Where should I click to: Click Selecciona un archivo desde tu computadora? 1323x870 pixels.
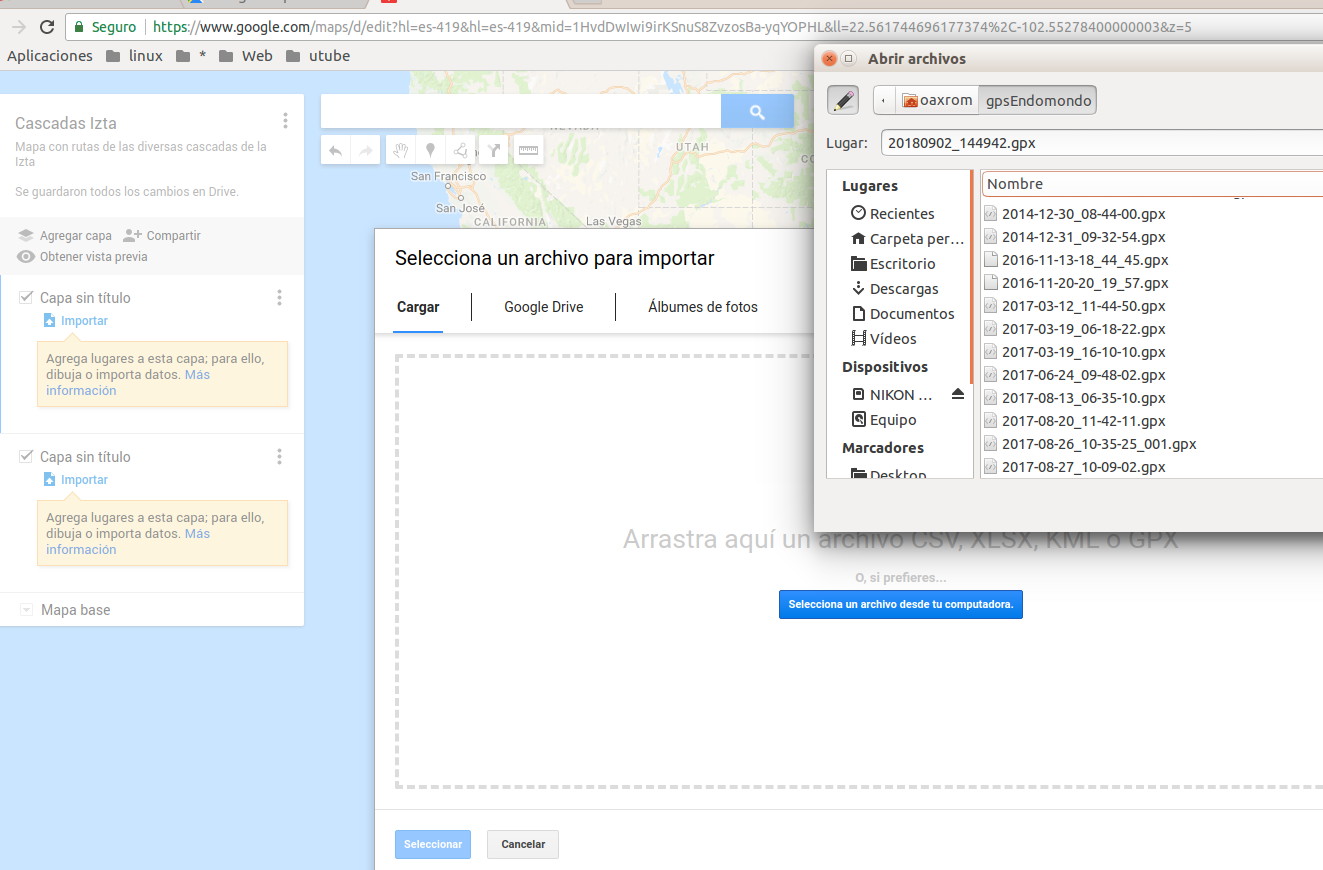[900, 604]
